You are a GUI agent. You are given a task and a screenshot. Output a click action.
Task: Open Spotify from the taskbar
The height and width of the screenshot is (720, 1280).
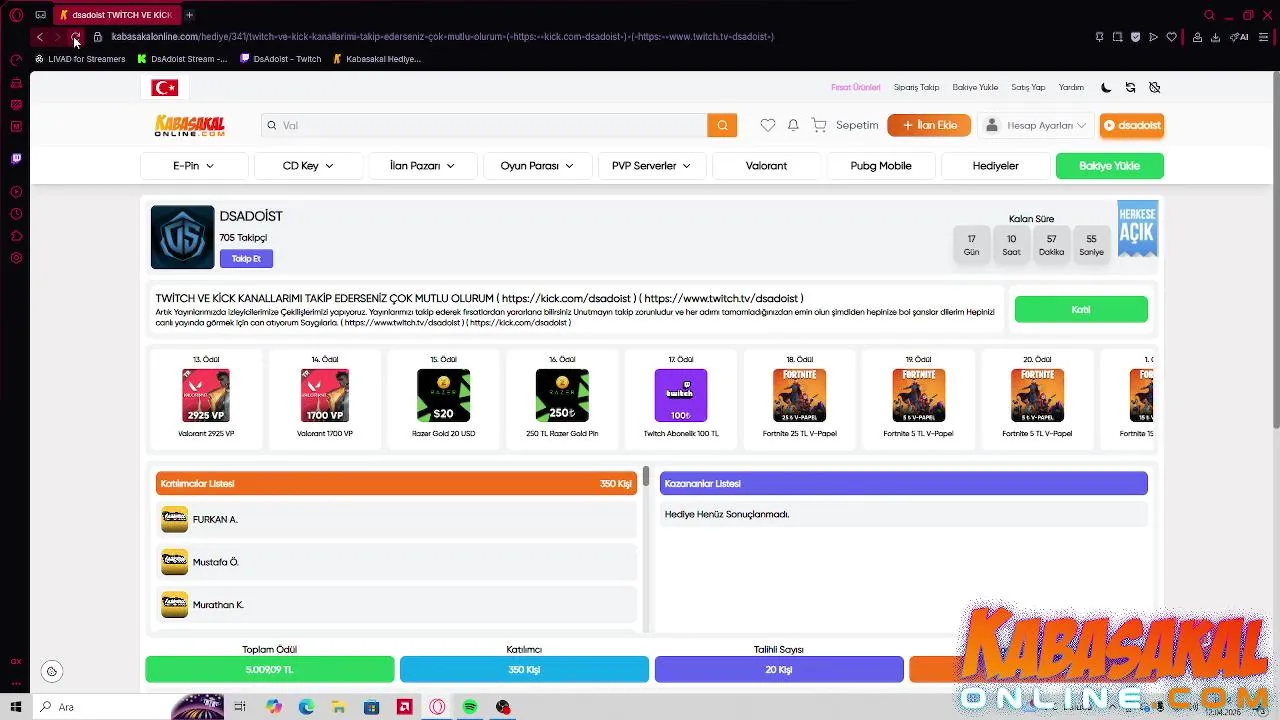pyautogui.click(x=470, y=707)
